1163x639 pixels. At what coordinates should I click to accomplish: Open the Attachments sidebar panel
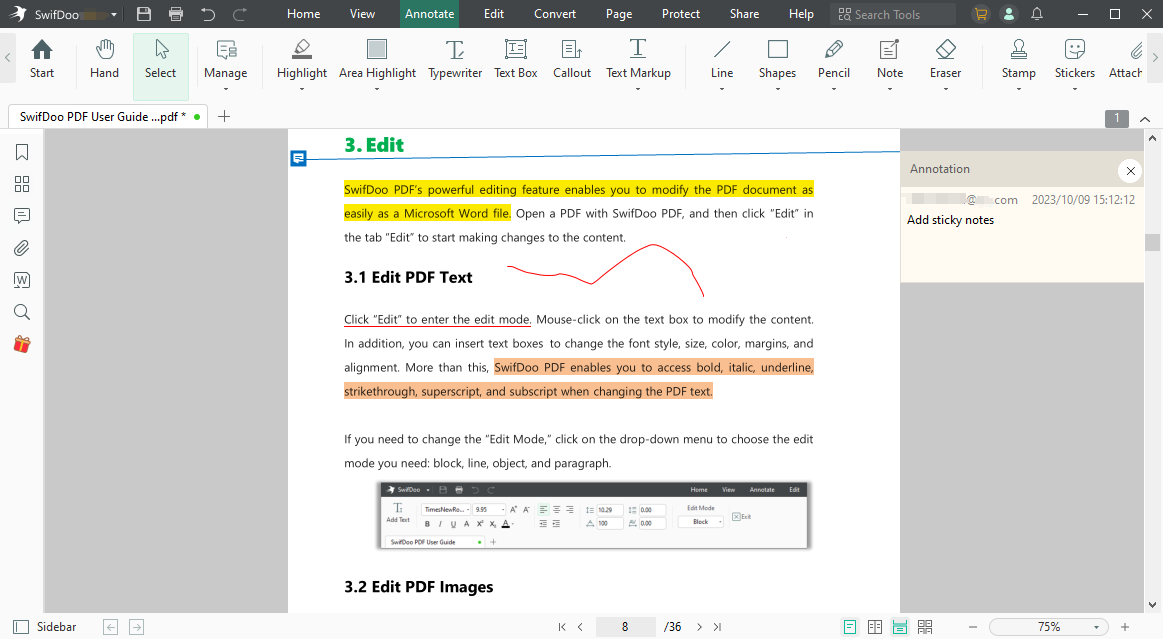point(22,248)
